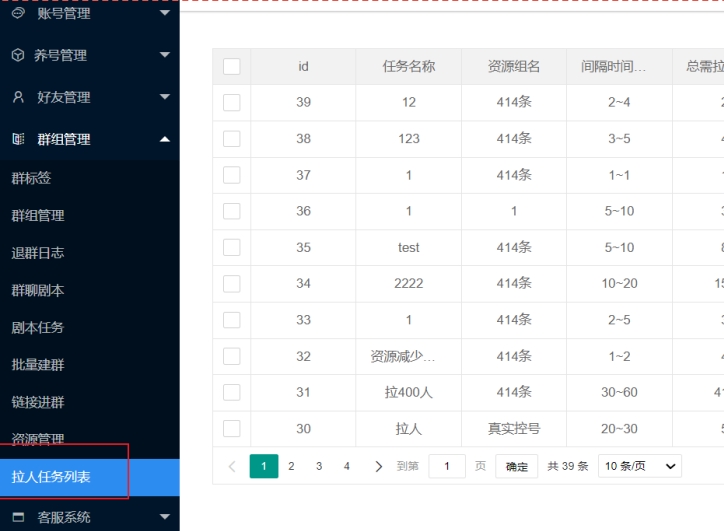This screenshot has width=724, height=531.
Task: Click interval cell '1~2'
Action: (x=619, y=356)
